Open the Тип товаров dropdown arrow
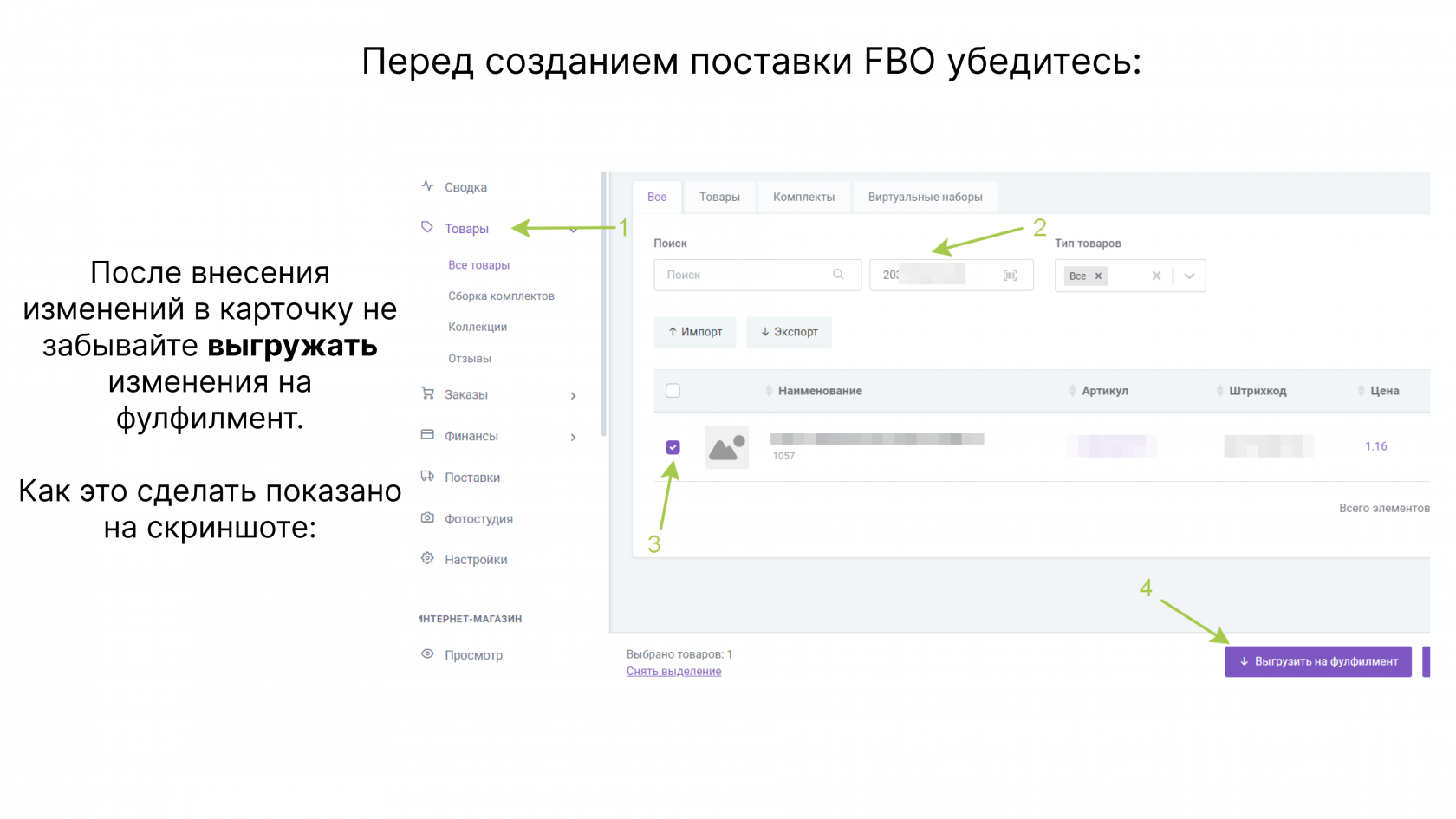 (x=1189, y=276)
